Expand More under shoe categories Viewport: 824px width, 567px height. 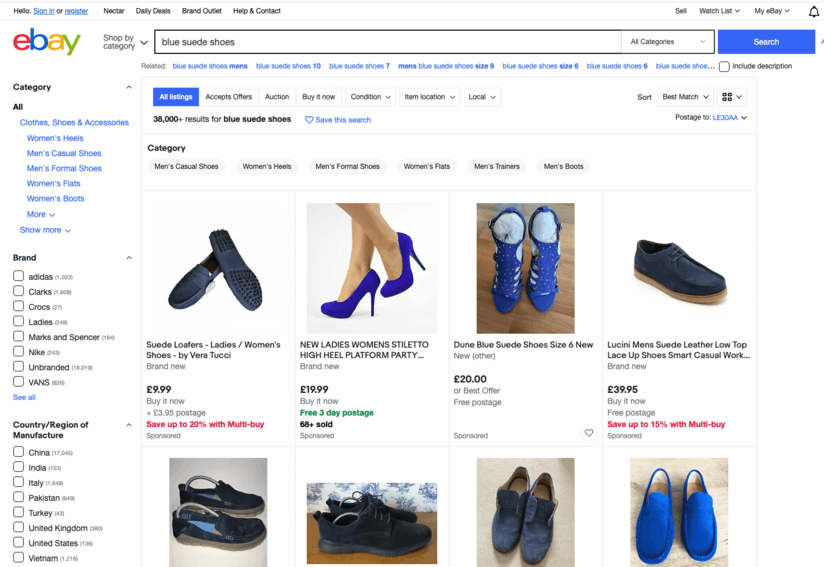tap(40, 214)
